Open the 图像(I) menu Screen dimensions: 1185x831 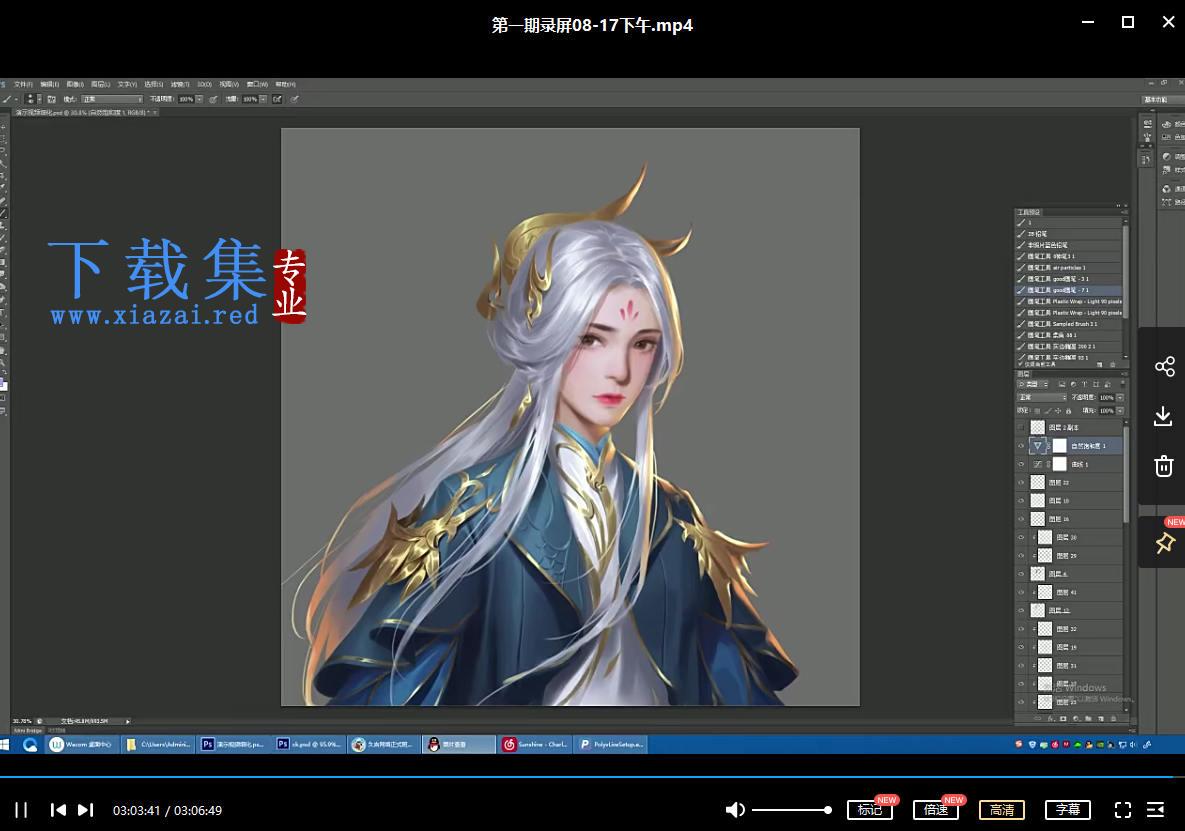(75, 84)
